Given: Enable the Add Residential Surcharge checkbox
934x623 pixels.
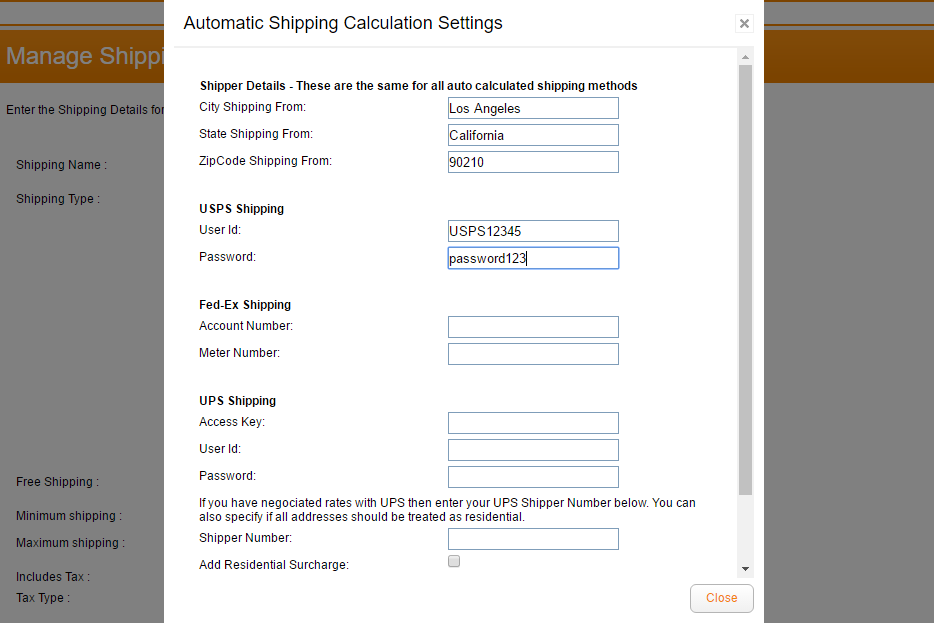Looking at the screenshot, I should tap(454, 562).
